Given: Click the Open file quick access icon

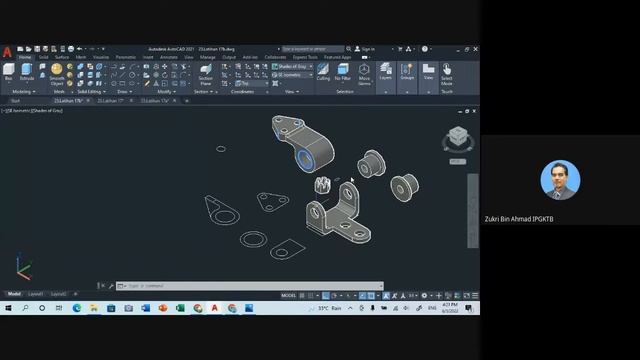Looking at the screenshot, I should [x=29, y=49].
